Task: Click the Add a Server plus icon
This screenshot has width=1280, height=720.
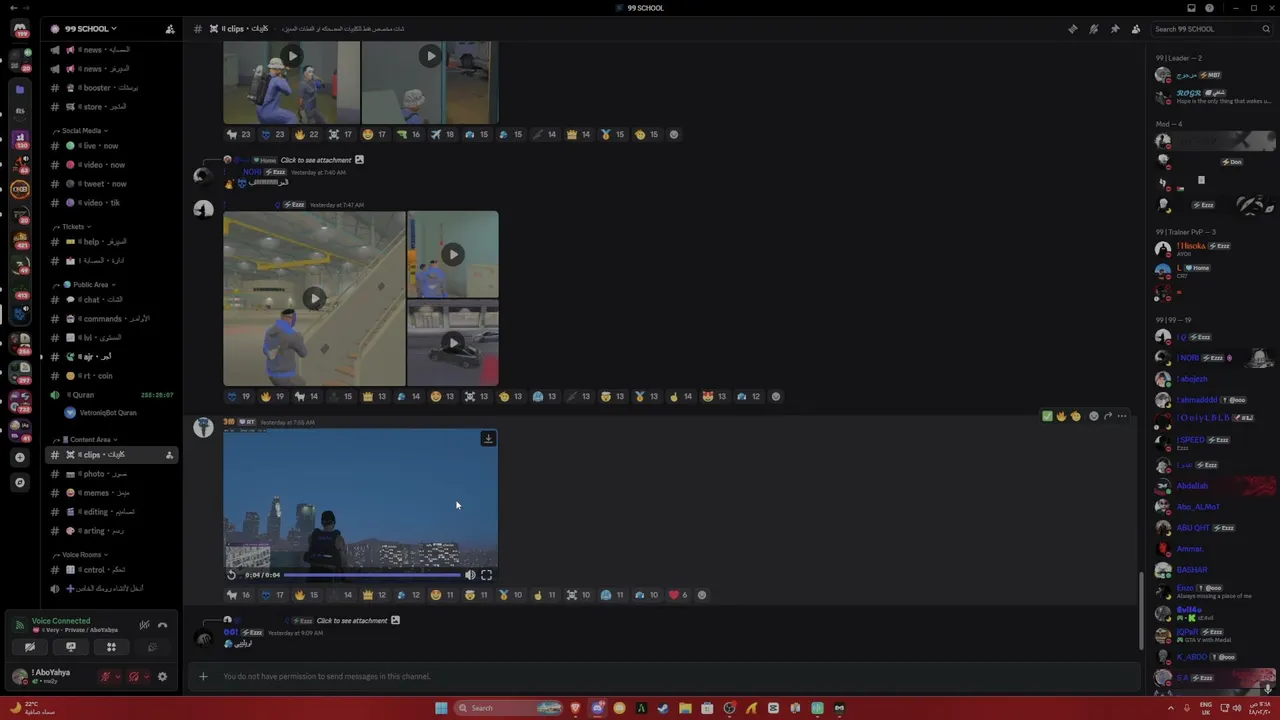Action: tap(20, 457)
